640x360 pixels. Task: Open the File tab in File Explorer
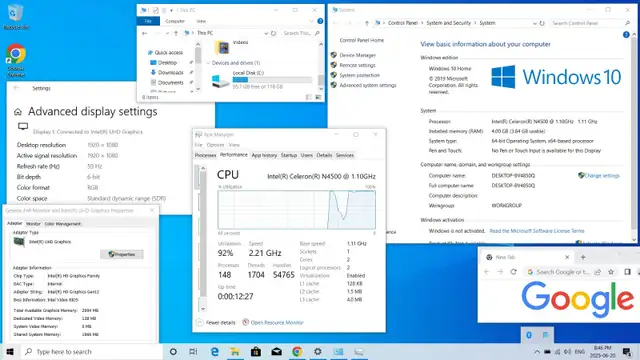coord(148,21)
